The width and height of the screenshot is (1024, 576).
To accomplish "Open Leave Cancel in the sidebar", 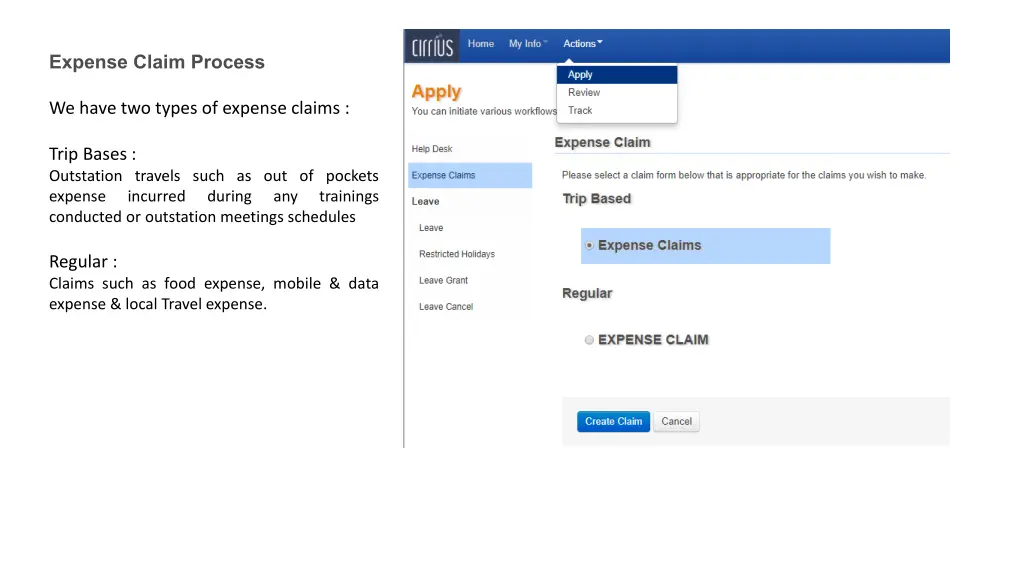I will point(446,307).
